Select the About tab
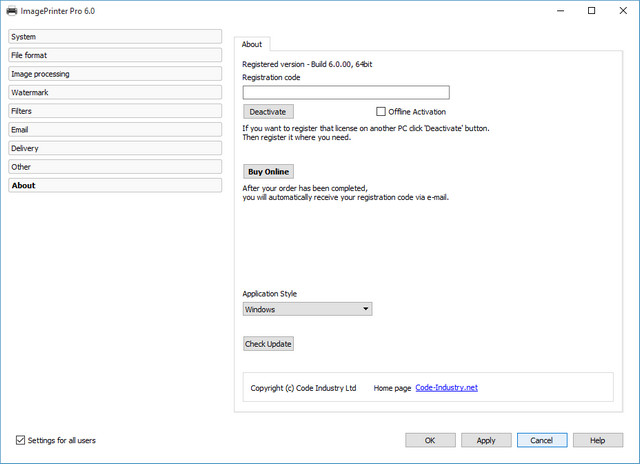640x464 pixels. pos(252,44)
